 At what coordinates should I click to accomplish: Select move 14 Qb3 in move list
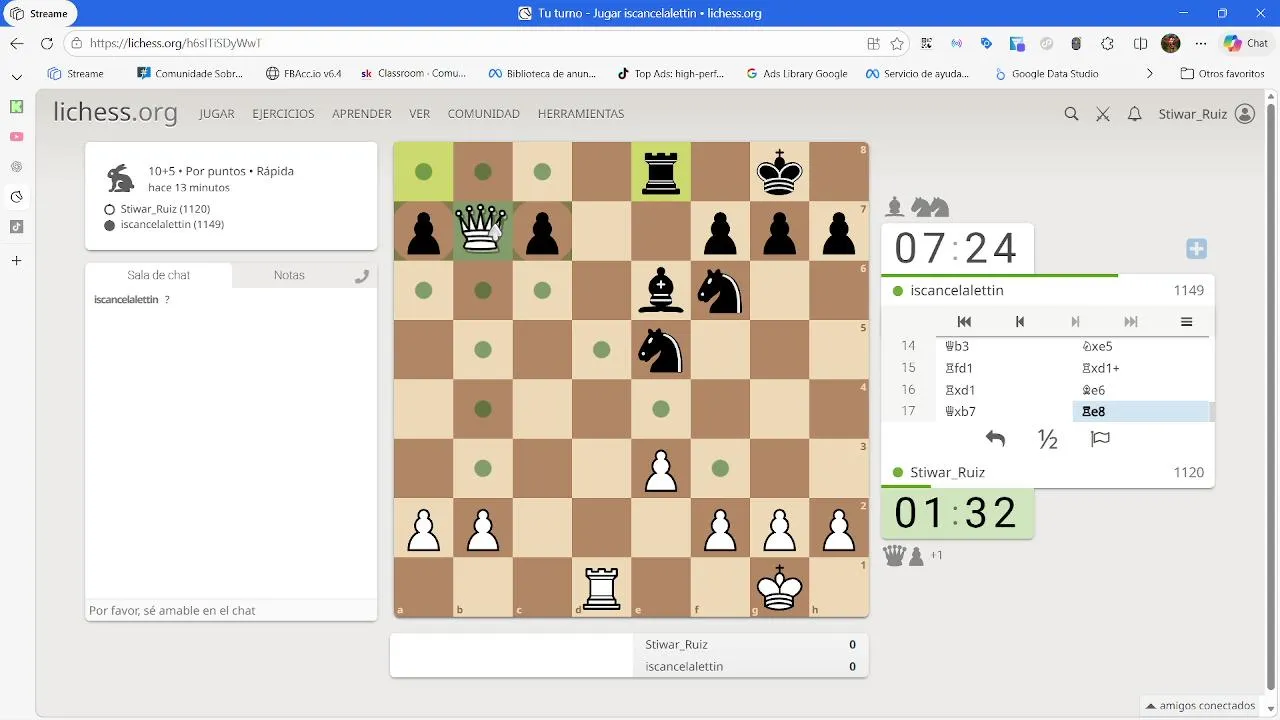pyautogui.click(x=1004, y=346)
